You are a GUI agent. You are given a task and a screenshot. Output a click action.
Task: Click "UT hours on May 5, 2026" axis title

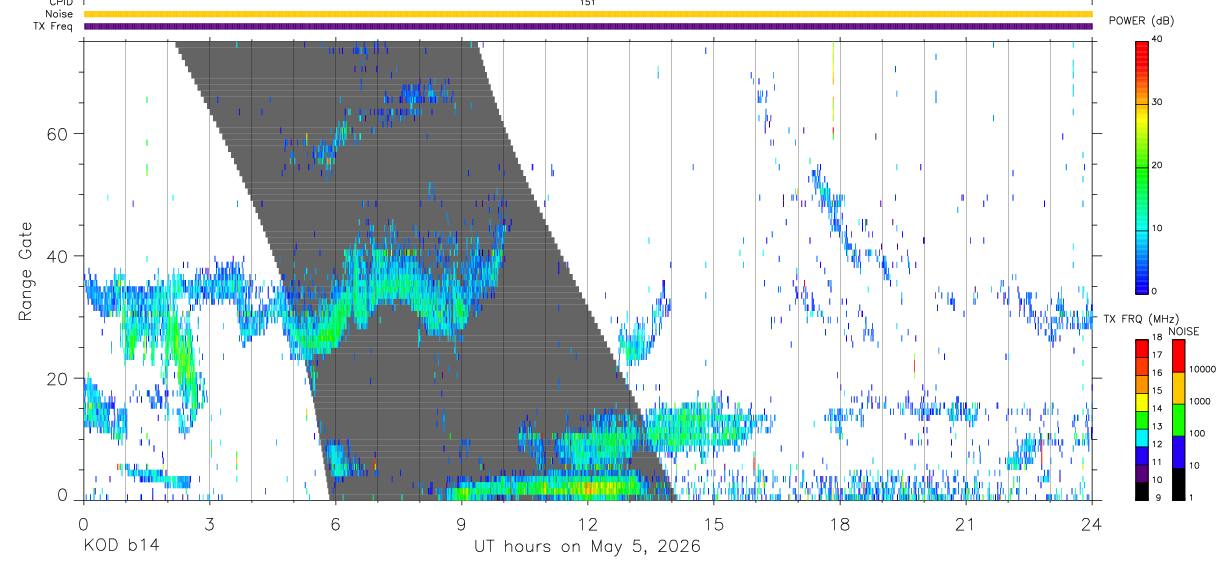(x=587, y=548)
